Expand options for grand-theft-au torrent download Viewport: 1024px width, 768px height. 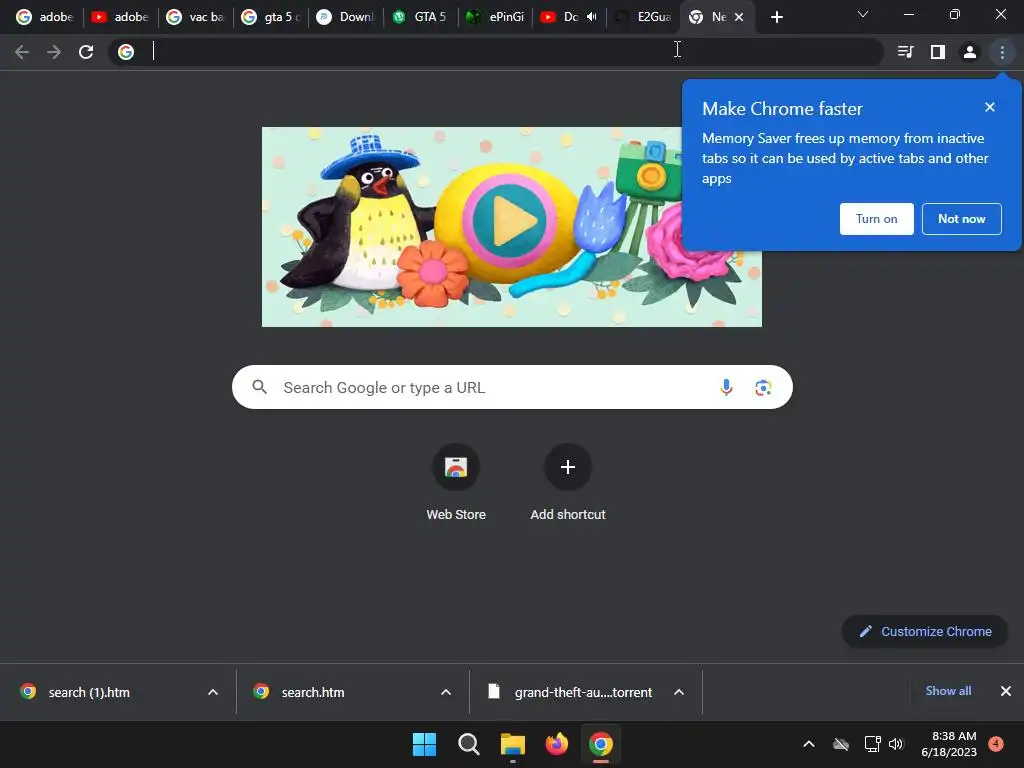tap(679, 692)
